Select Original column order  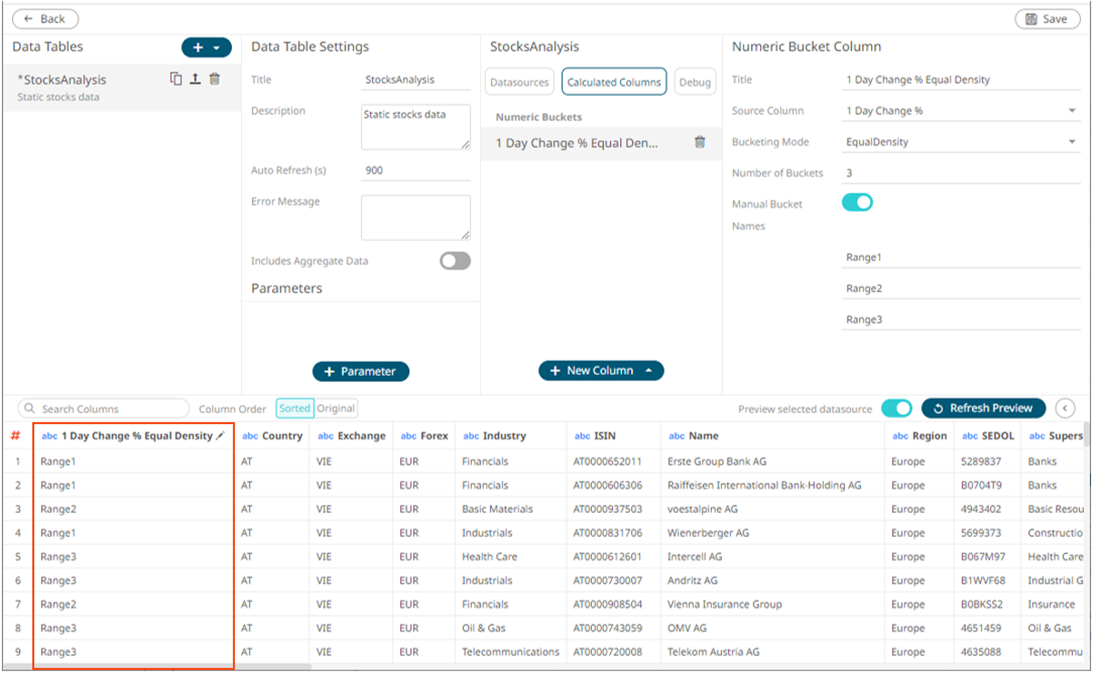pyautogui.click(x=336, y=408)
